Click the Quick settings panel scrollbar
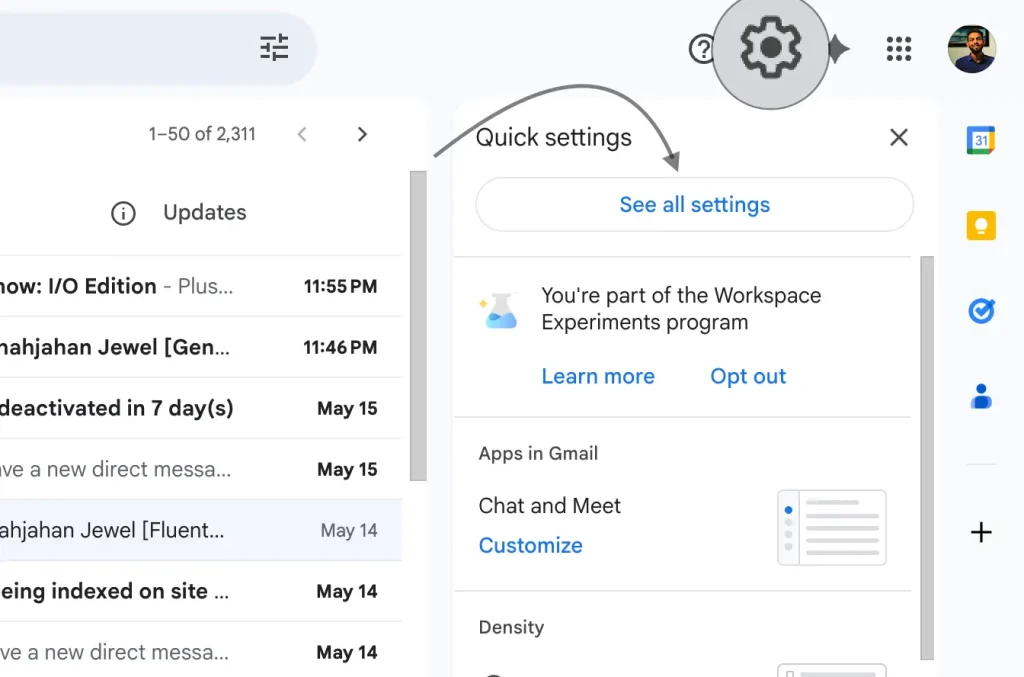Screen dimensions: 1024x677 pyautogui.click(x=927, y=458)
